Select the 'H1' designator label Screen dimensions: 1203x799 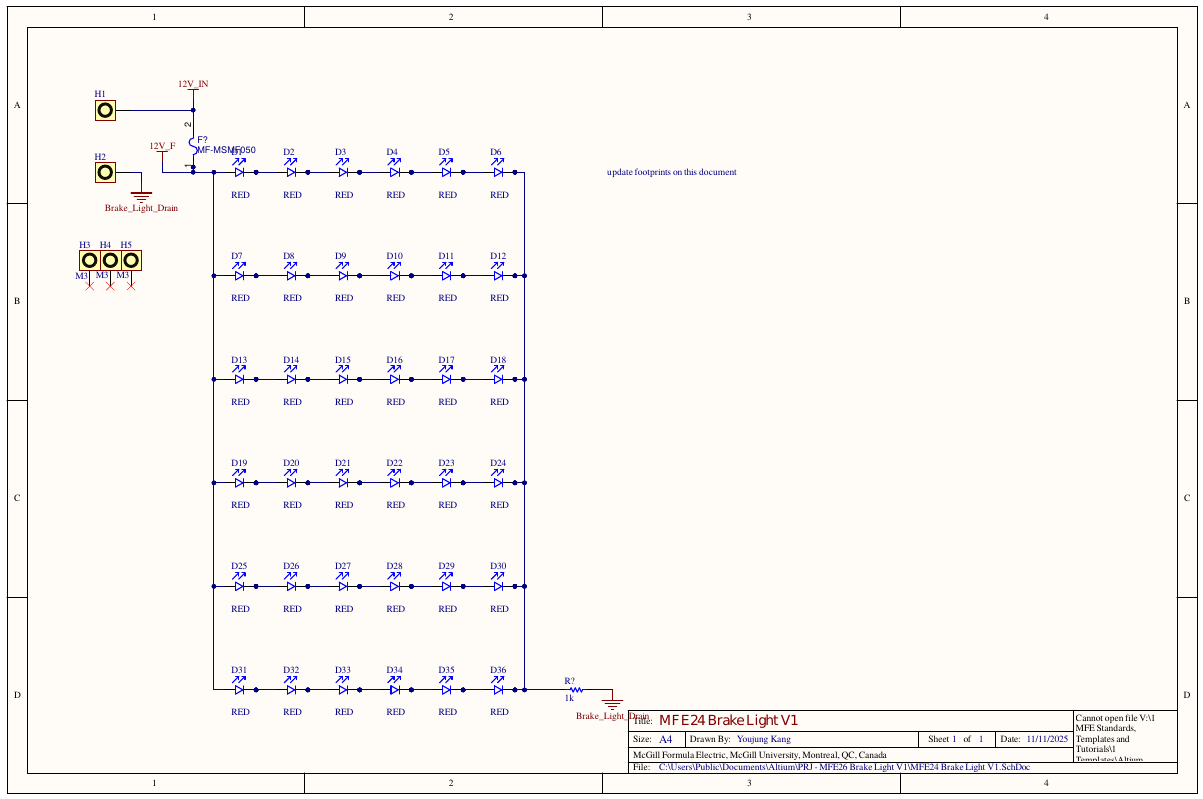click(100, 93)
